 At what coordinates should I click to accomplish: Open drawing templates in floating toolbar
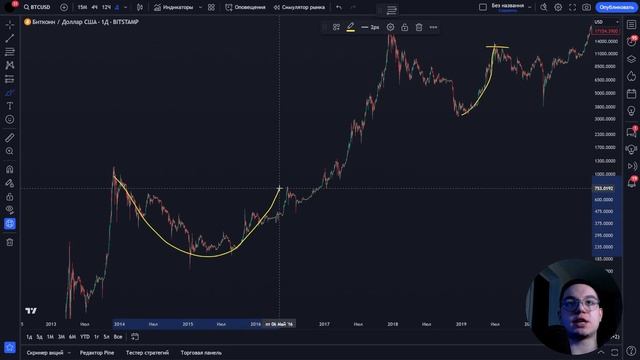[336, 27]
